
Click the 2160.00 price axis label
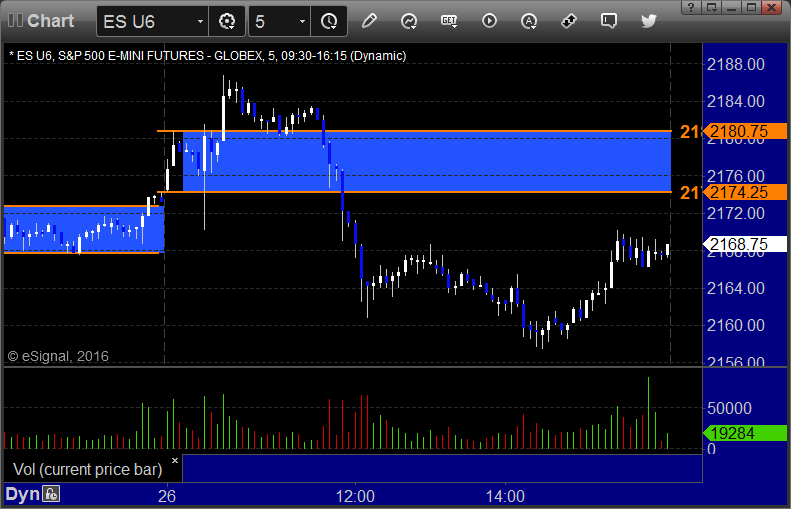point(736,325)
